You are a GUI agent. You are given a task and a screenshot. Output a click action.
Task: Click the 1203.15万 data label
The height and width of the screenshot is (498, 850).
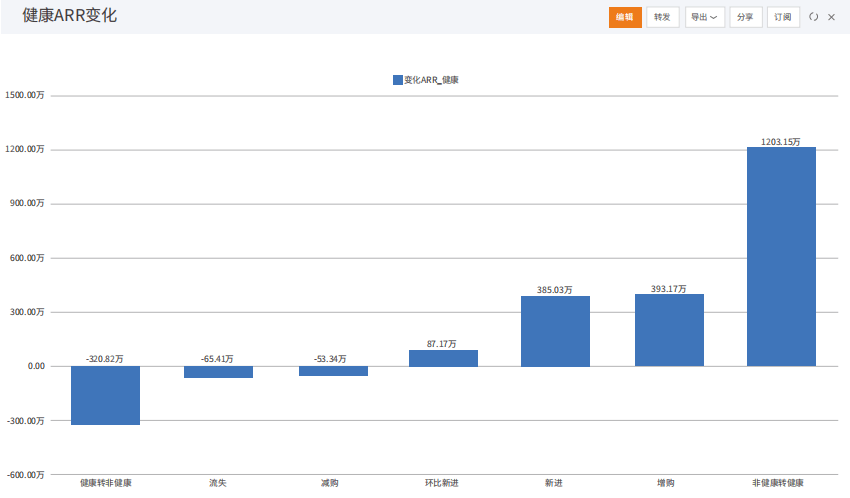(781, 142)
